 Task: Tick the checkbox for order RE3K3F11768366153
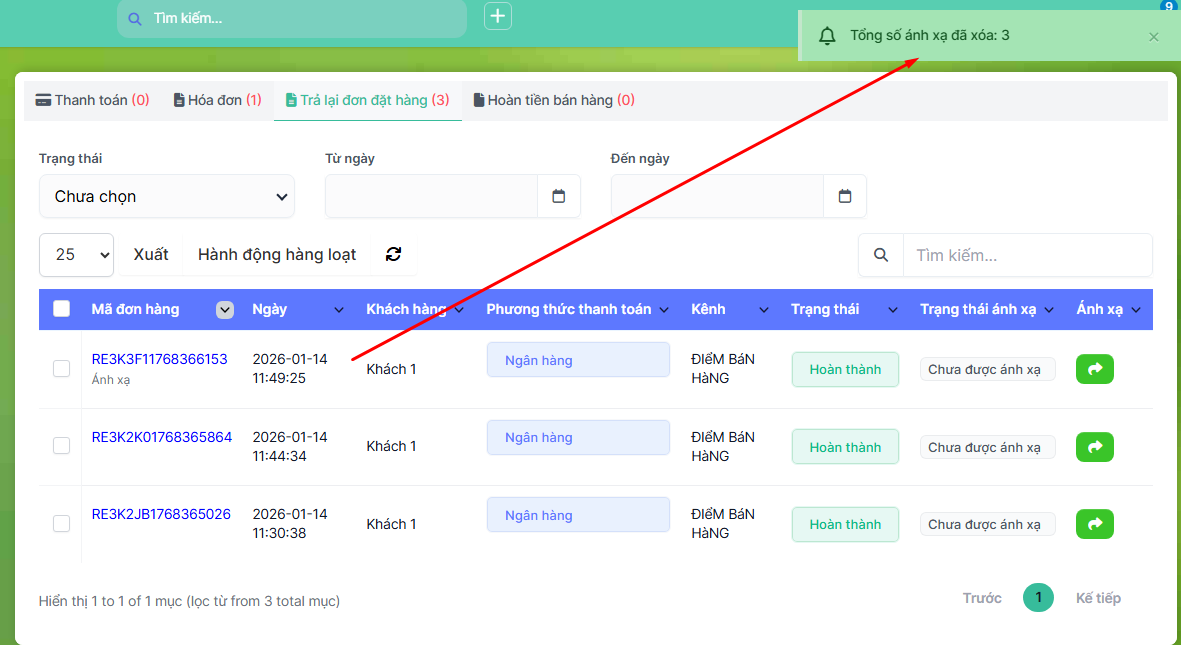tap(62, 369)
